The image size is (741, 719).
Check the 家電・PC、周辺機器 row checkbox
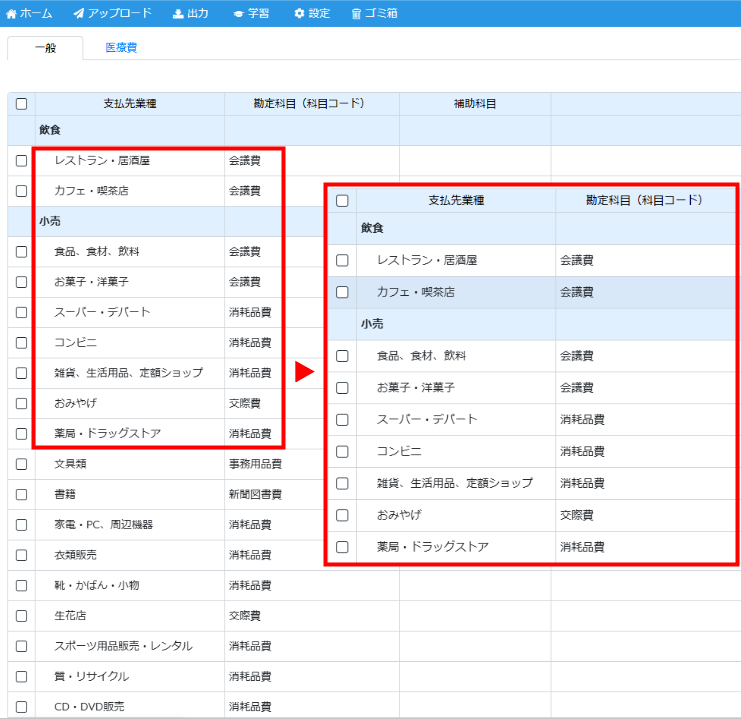[21, 525]
